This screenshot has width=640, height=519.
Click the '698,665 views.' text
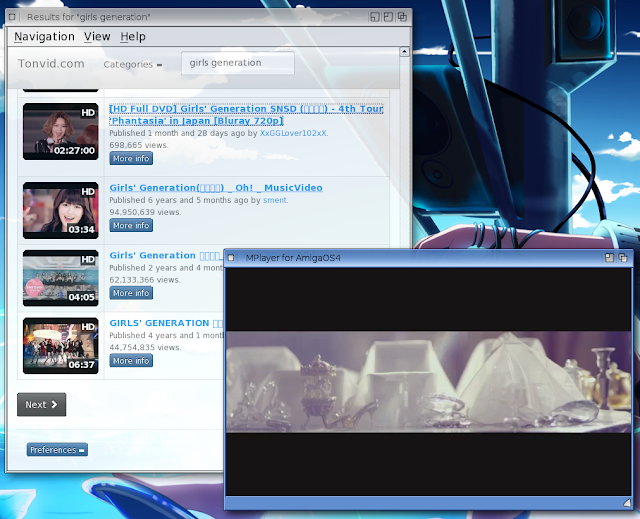tap(139, 145)
